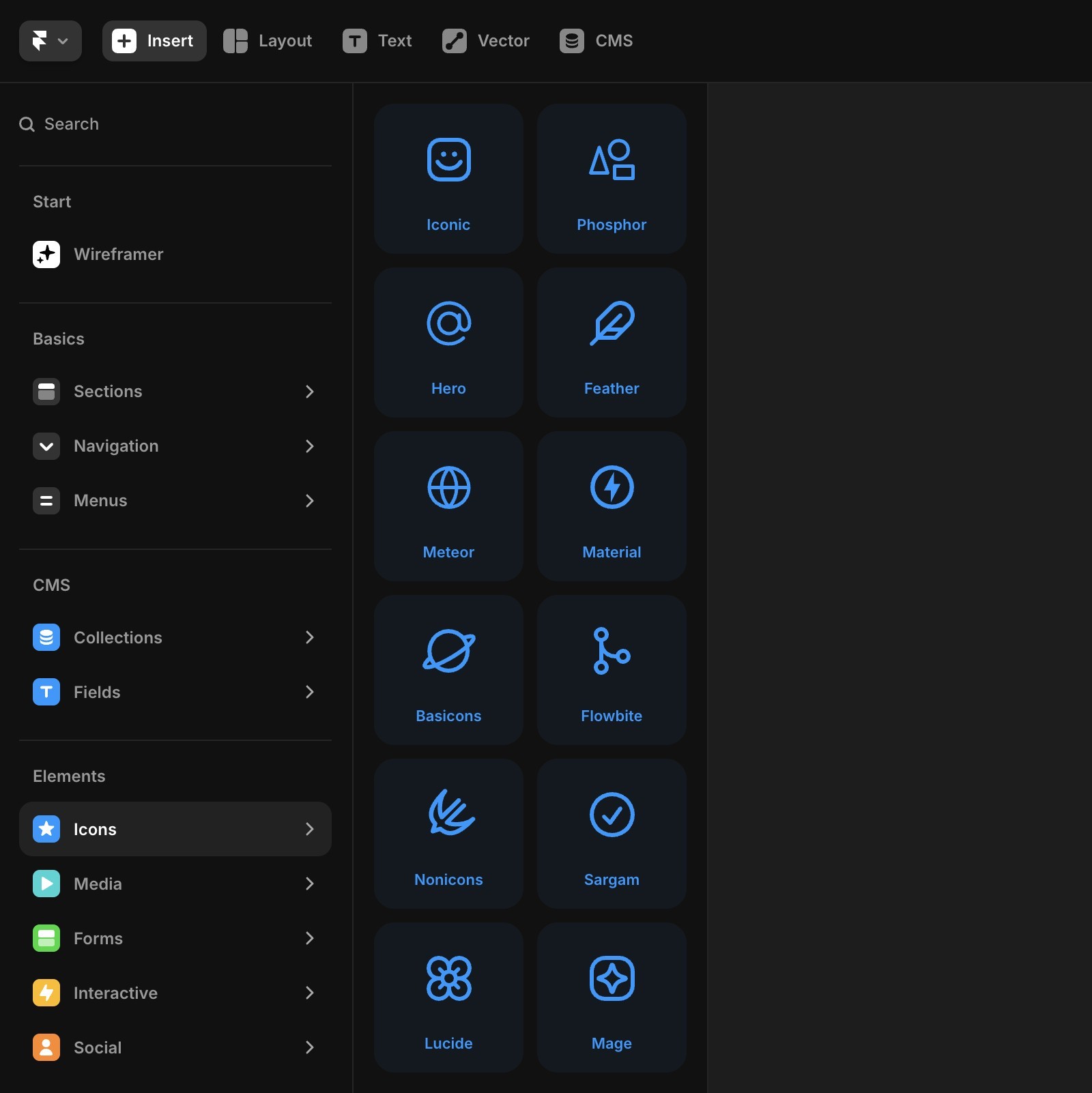The height and width of the screenshot is (1093, 1092).
Task: Open the Lucide icon library
Action: pyautogui.click(x=448, y=997)
